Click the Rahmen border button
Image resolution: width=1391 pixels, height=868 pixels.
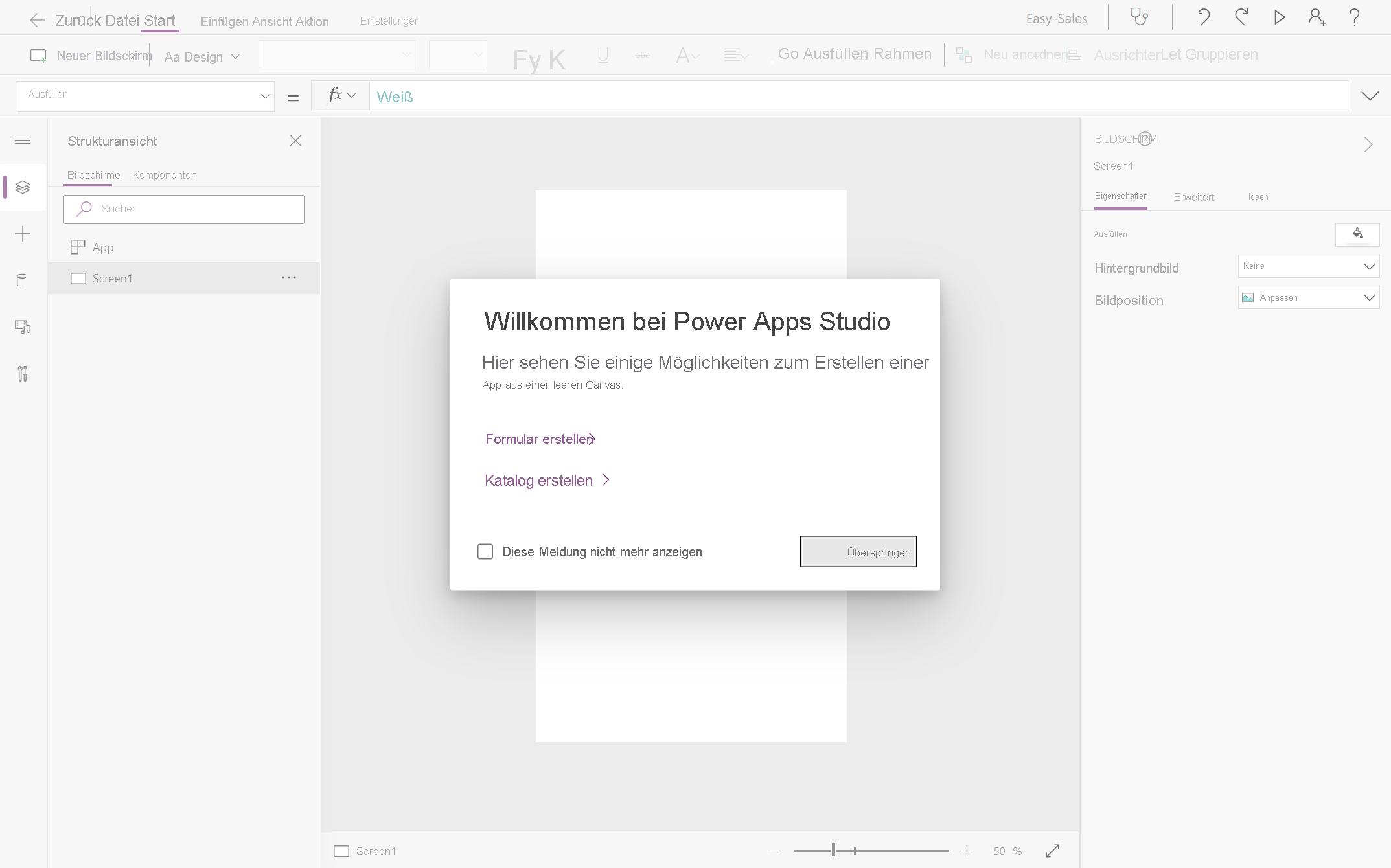point(902,54)
